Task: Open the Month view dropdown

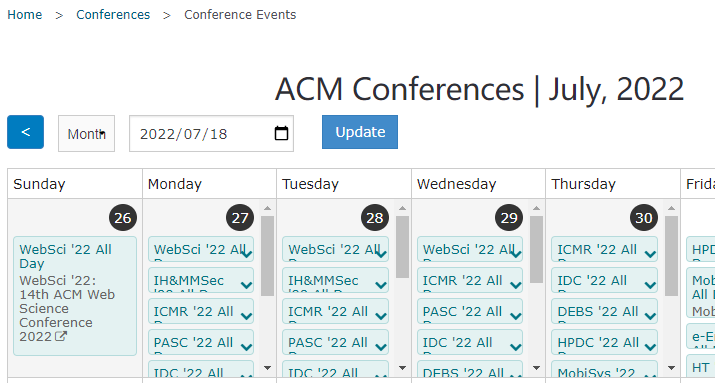Action: coord(86,134)
